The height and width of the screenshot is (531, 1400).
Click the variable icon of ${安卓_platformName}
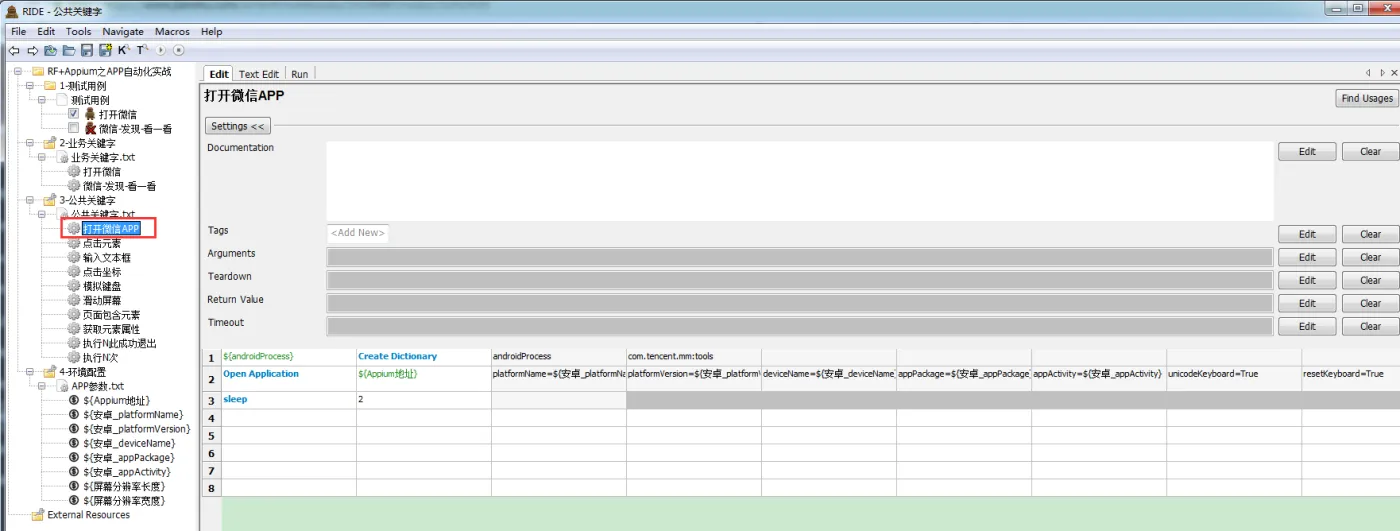click(x=74, y=414)
